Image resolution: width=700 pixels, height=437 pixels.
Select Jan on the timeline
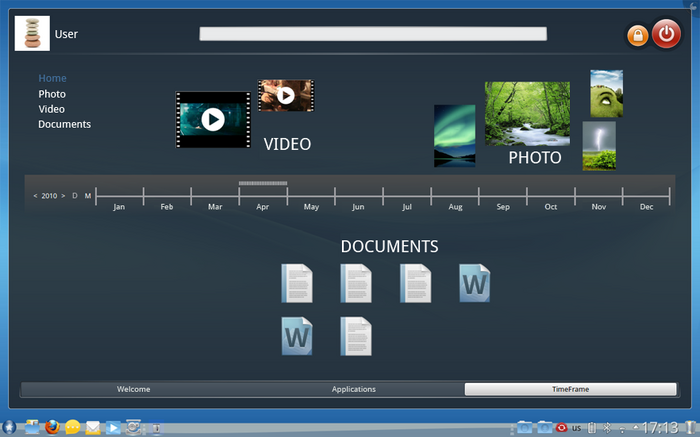[x=119, y=207]
